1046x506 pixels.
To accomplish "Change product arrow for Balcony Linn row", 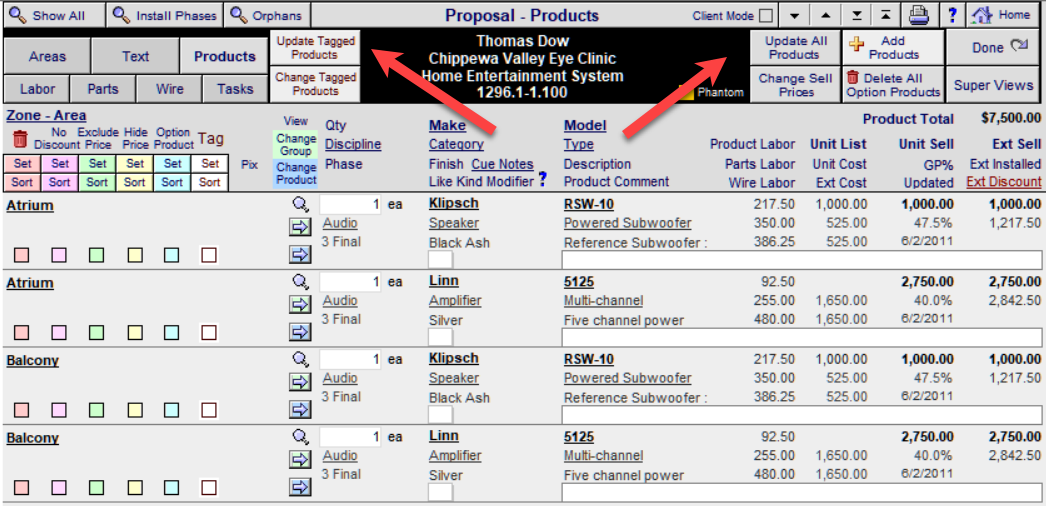I will point(300,487).
